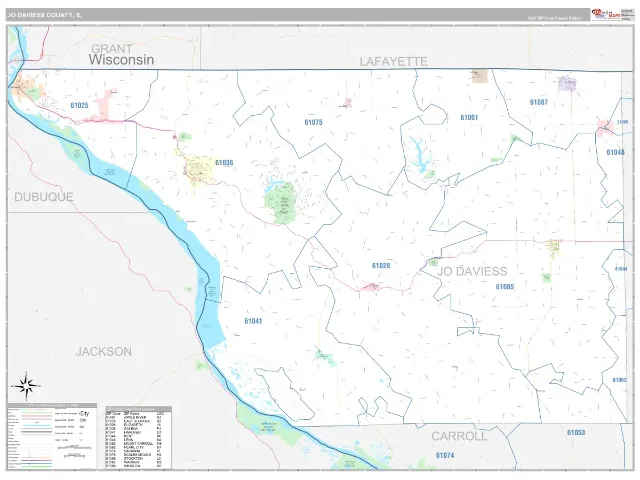Click the scale bar in the legend
640x480 pixels.
[x=74, y=448]
